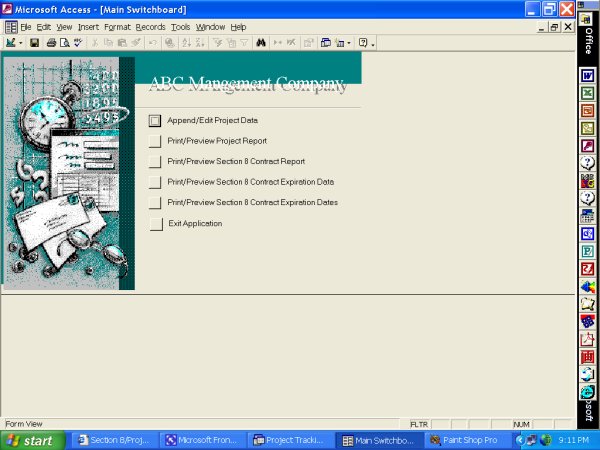Click the binoculars Find icon
This screenshot has width=600, height=450.
coord(260,44)
